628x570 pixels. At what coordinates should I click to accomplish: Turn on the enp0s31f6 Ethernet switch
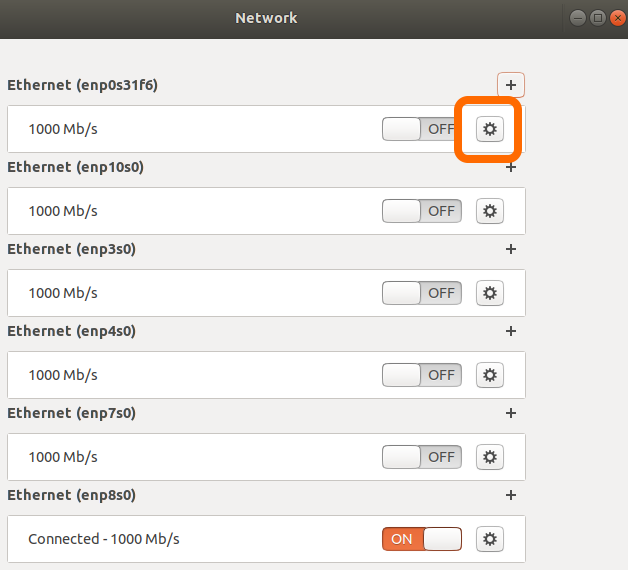pos(422,129)
